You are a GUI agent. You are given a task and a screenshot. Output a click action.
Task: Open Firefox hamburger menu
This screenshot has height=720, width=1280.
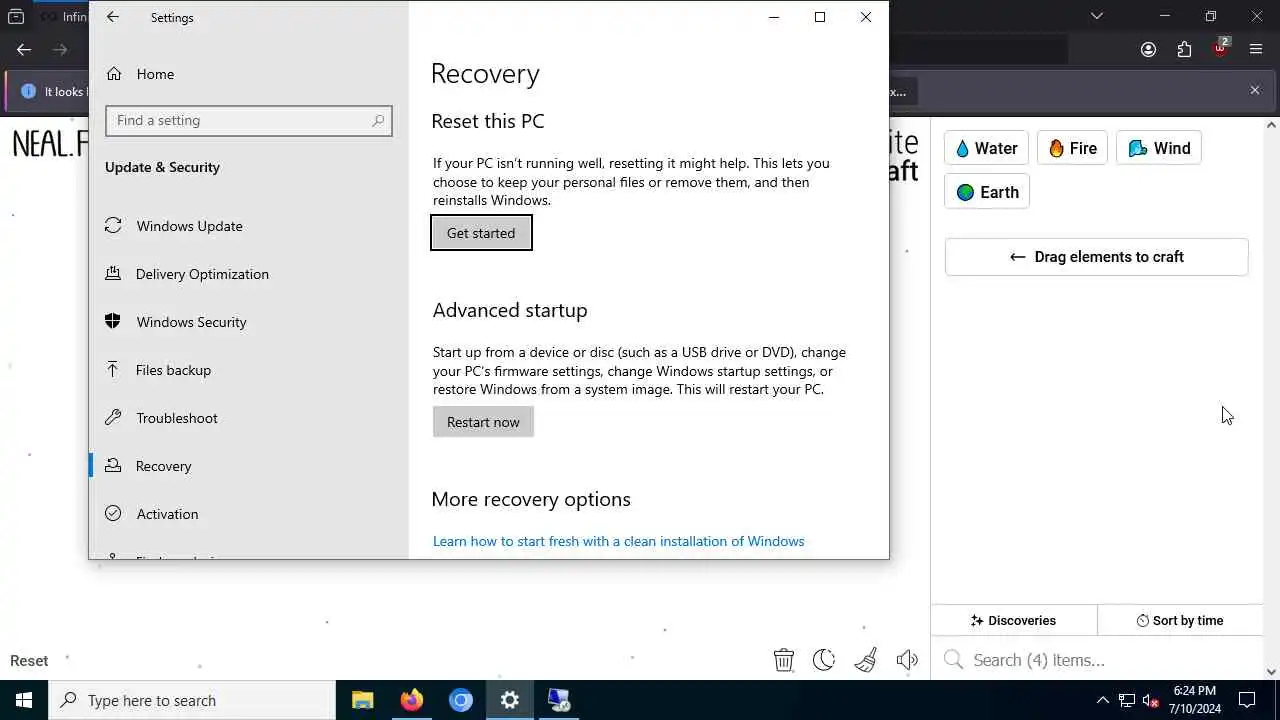[1256, 50]
